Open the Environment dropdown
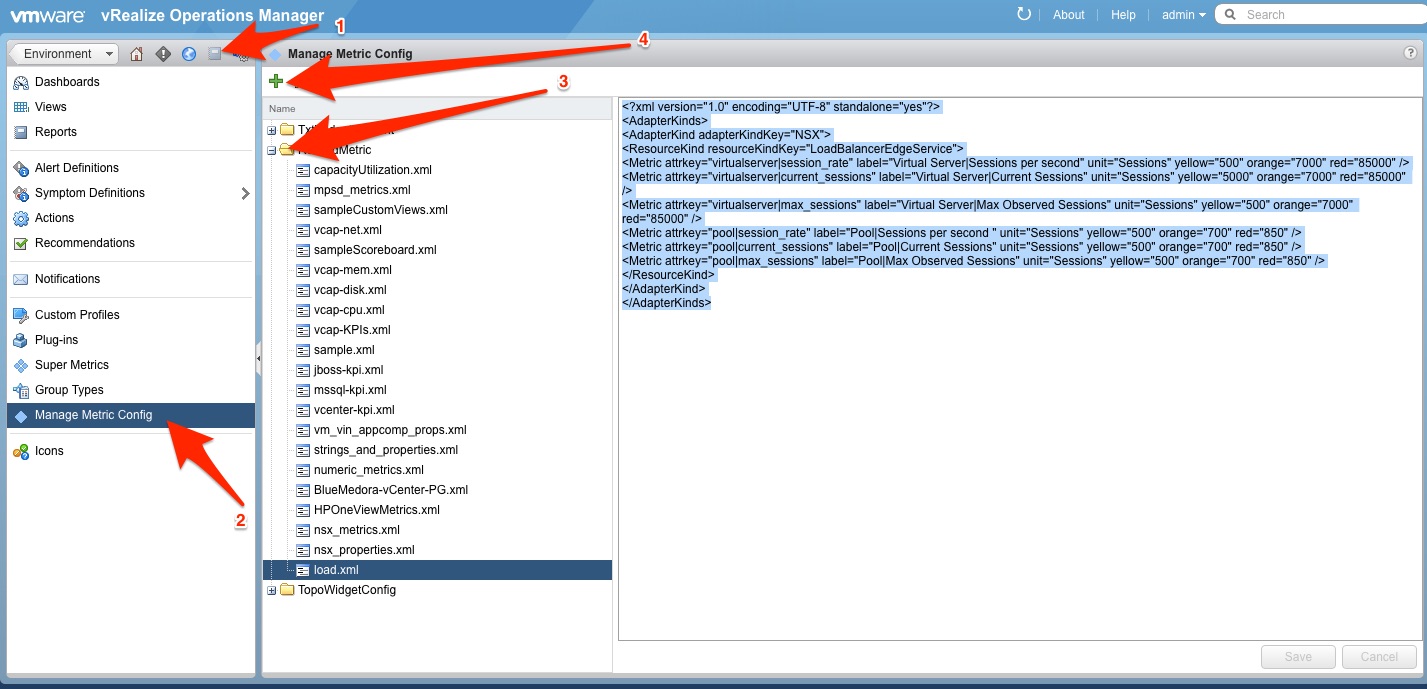 pos(64,54)
